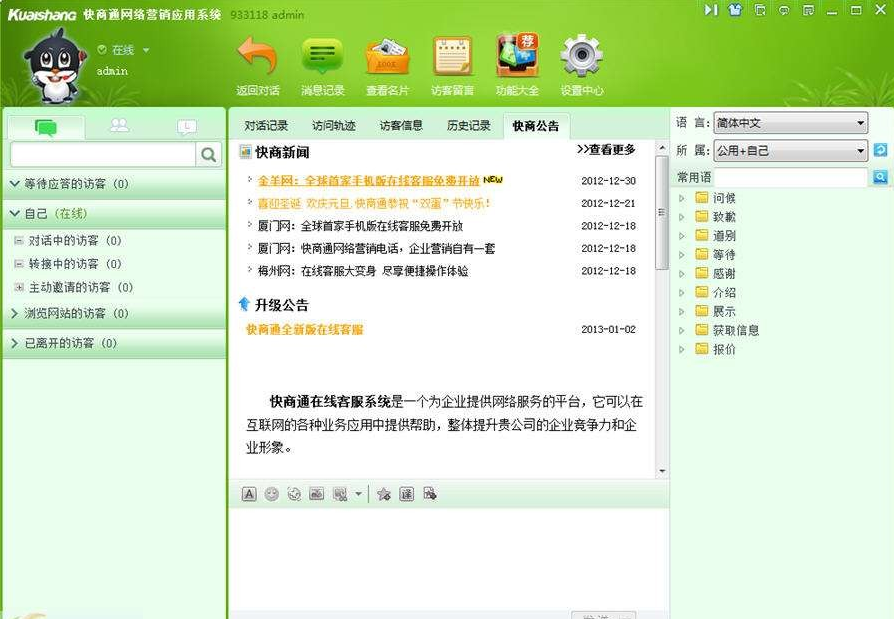894x619 pixels.
Task: Open the 所属 dropdown 公用+自己
Action: (791, 150)
